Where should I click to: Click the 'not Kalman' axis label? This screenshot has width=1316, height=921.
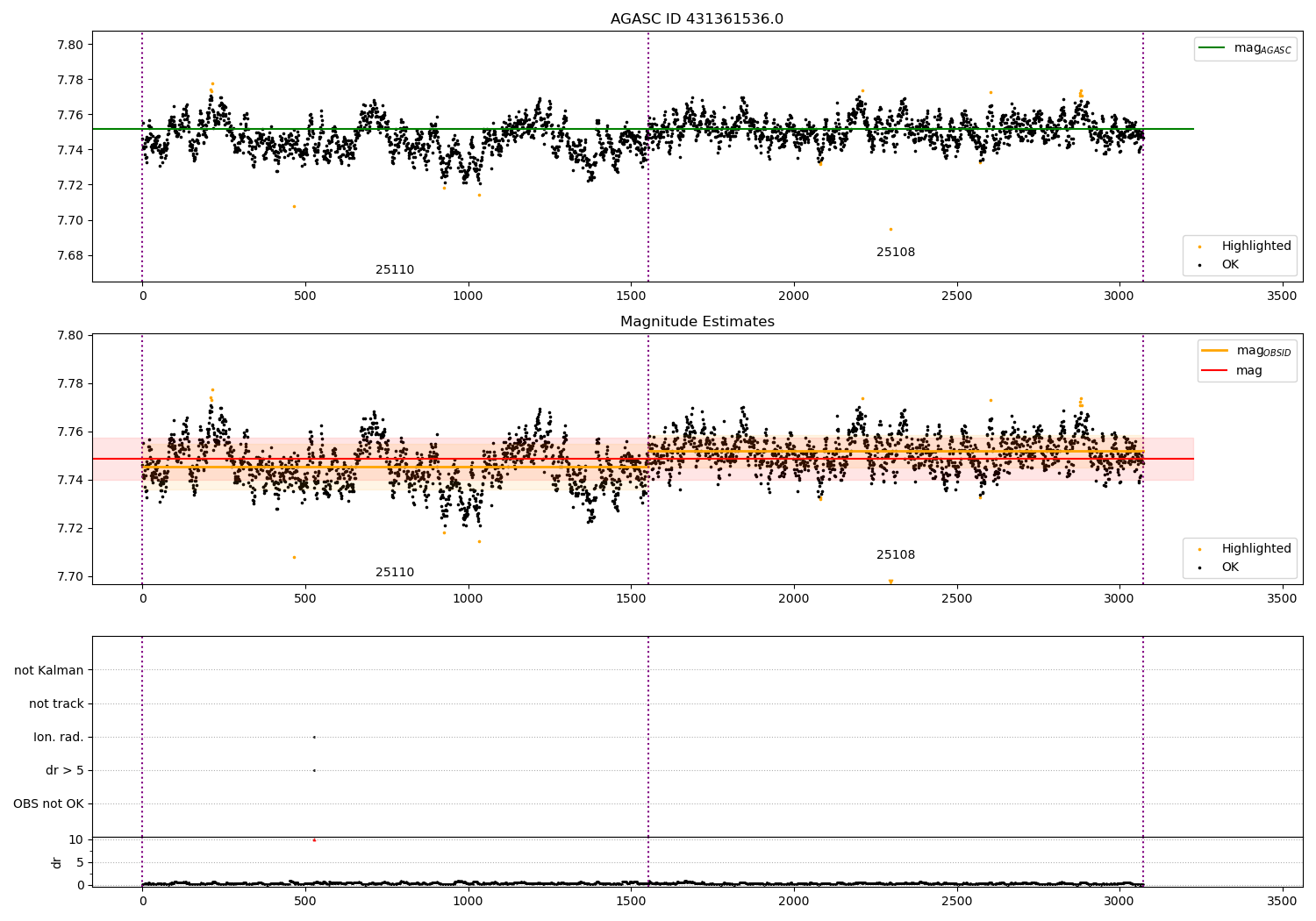(x=49, y=671)
